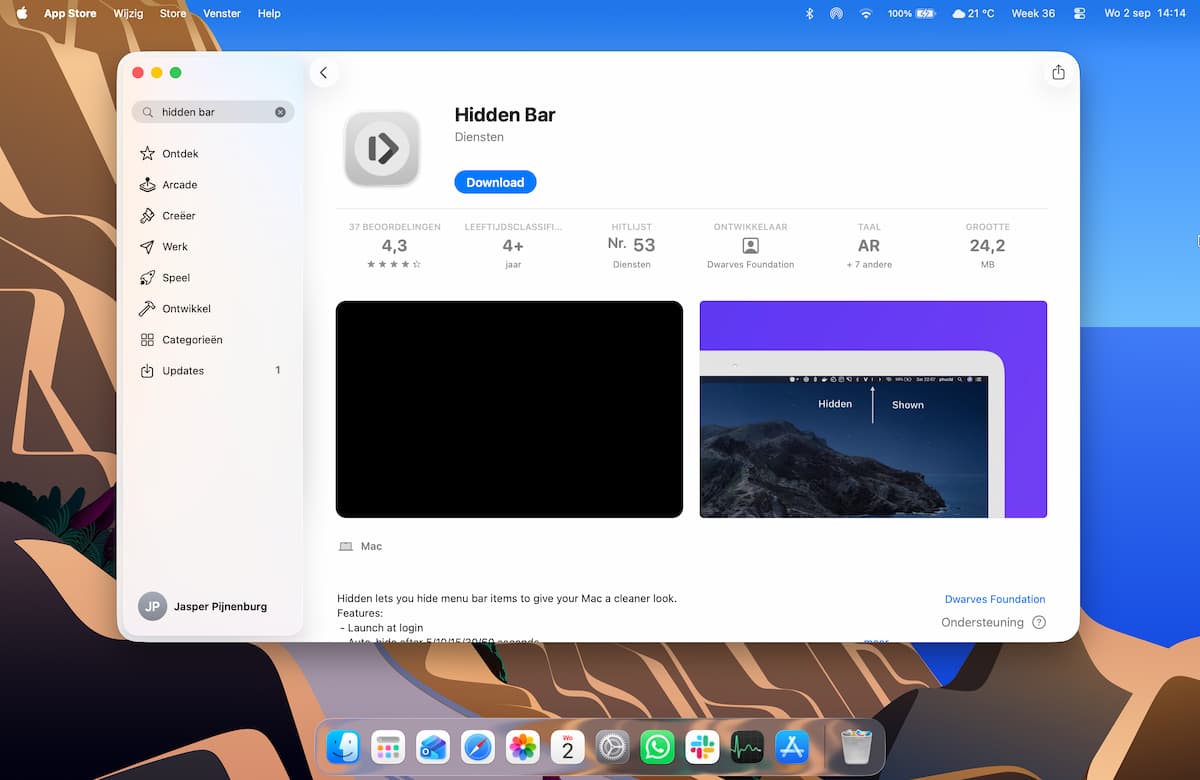Click the AR language info with '+ 7 andere'
1200x780 pixels.
[869, 246]
